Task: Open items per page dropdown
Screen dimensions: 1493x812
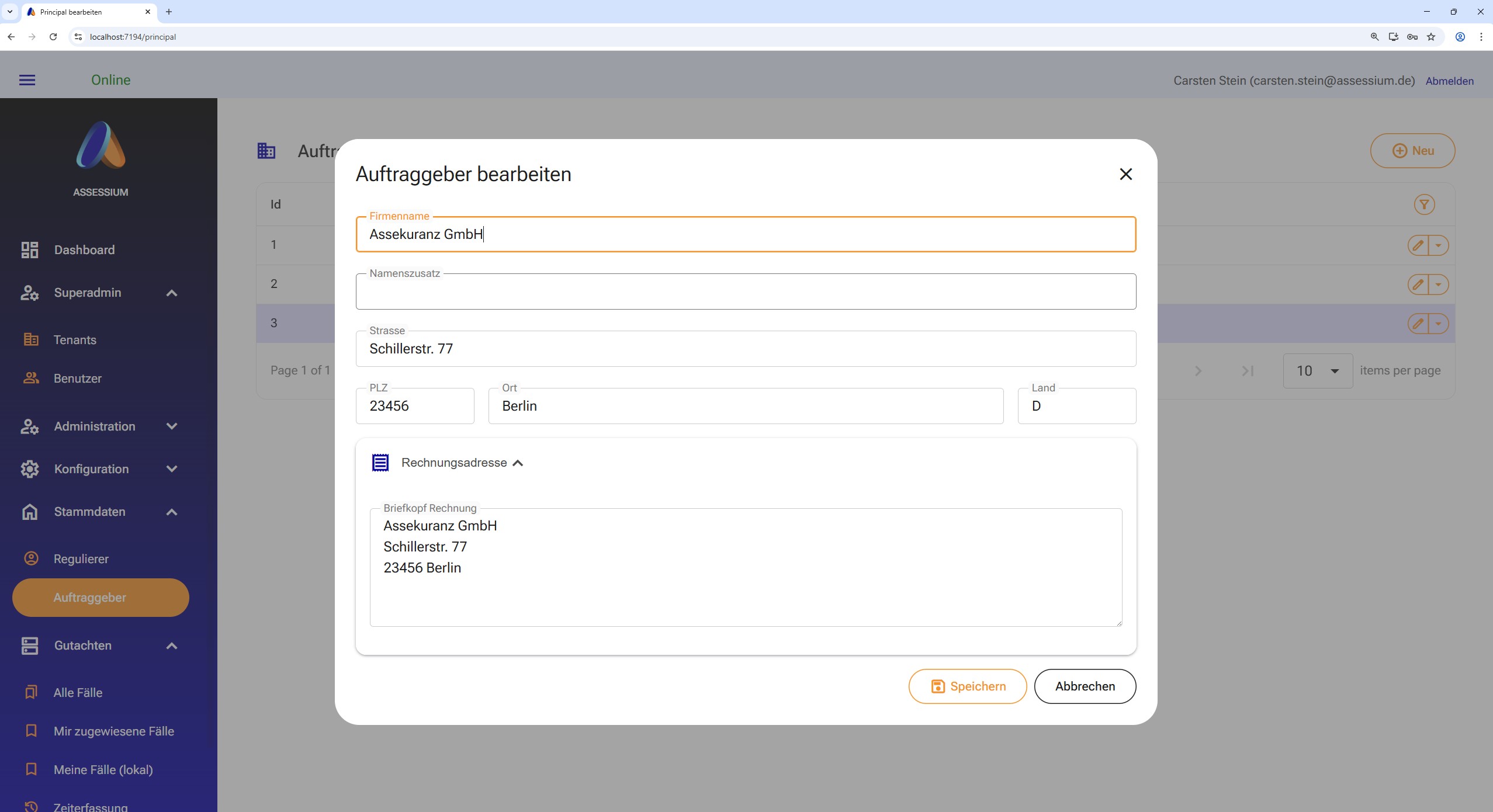Action: (x=1317, y=371)
